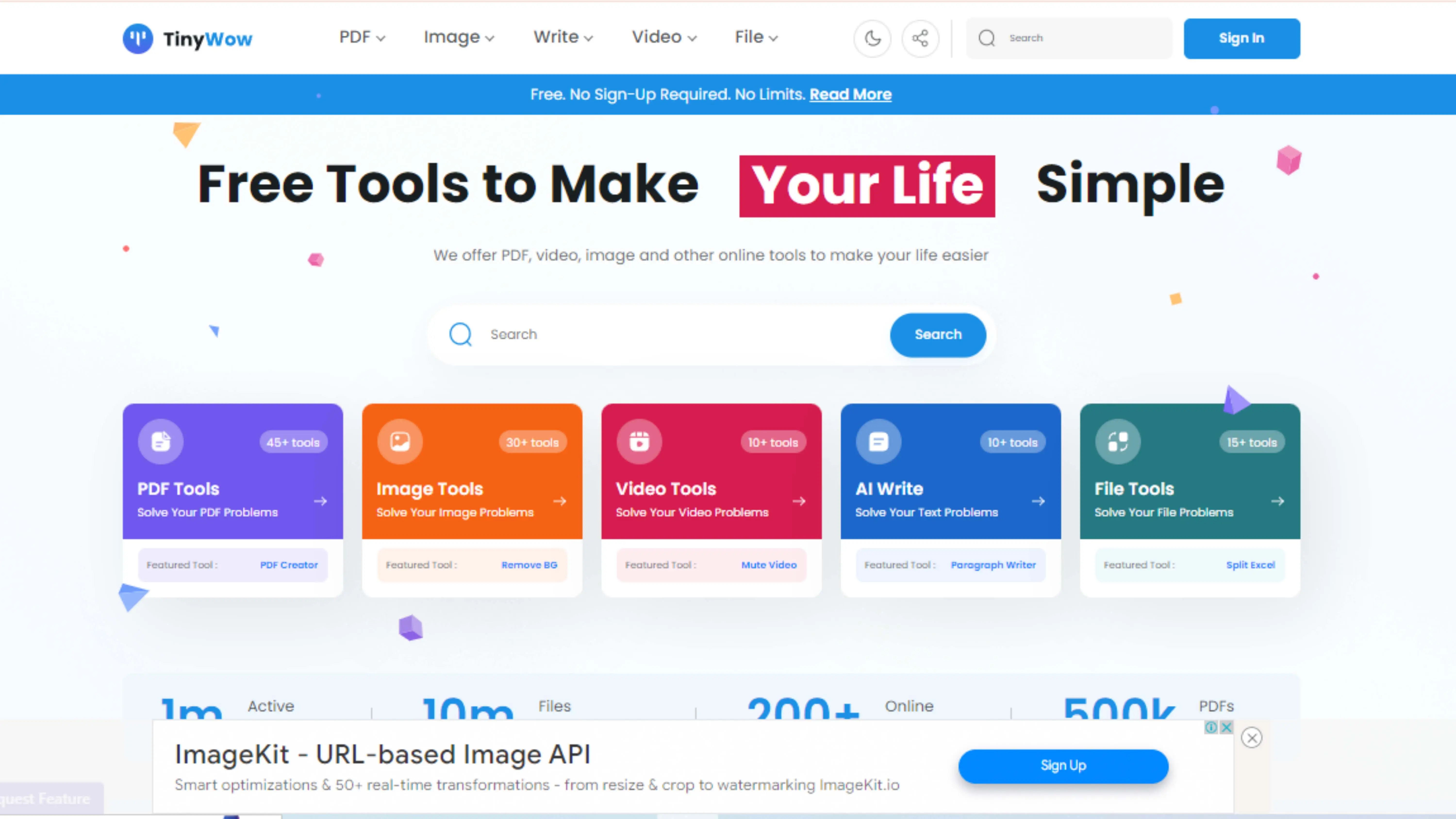Click the TinyWow brand name text

207,39
